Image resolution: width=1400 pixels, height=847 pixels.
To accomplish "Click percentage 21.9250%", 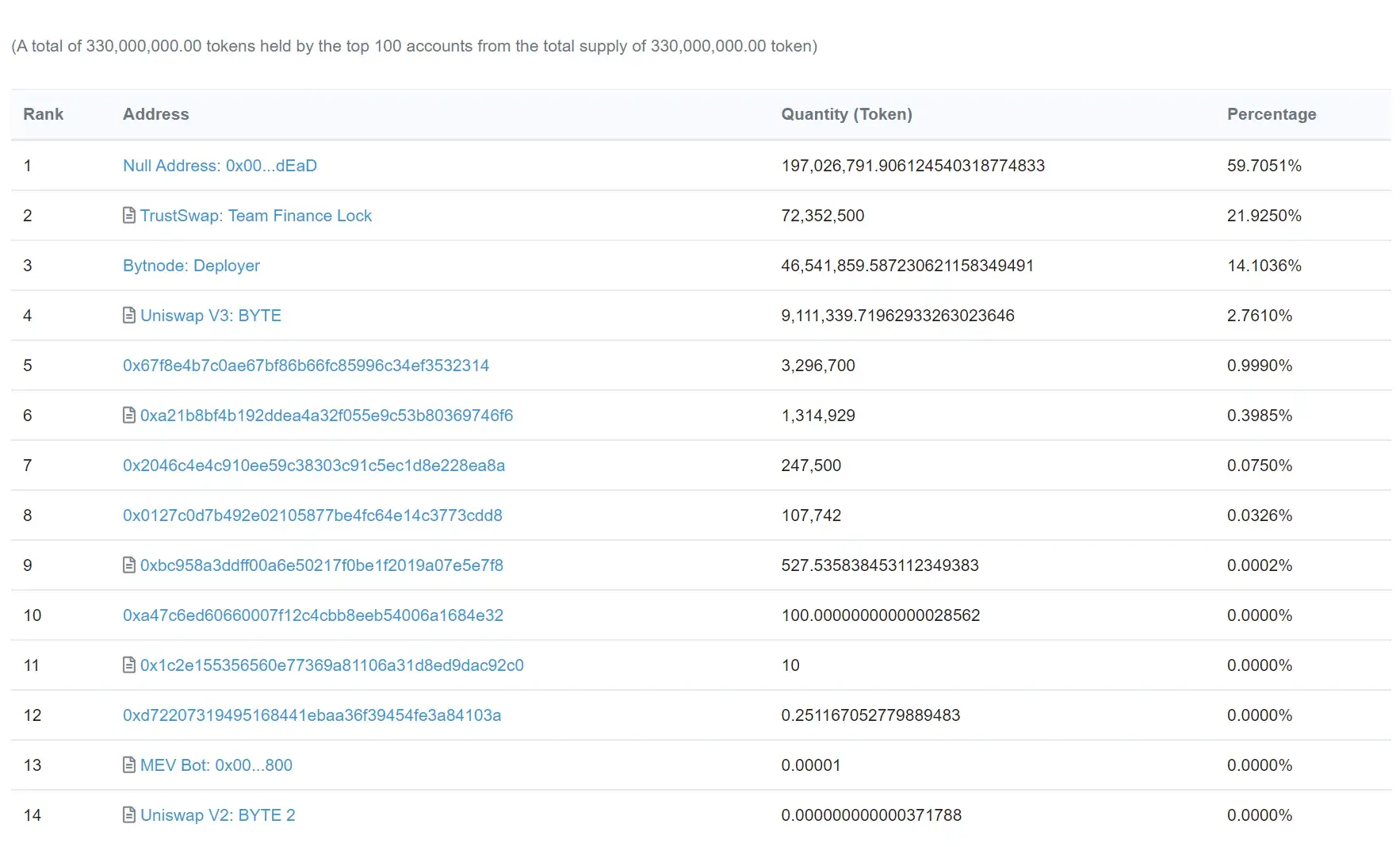I will click(1264, 216).
